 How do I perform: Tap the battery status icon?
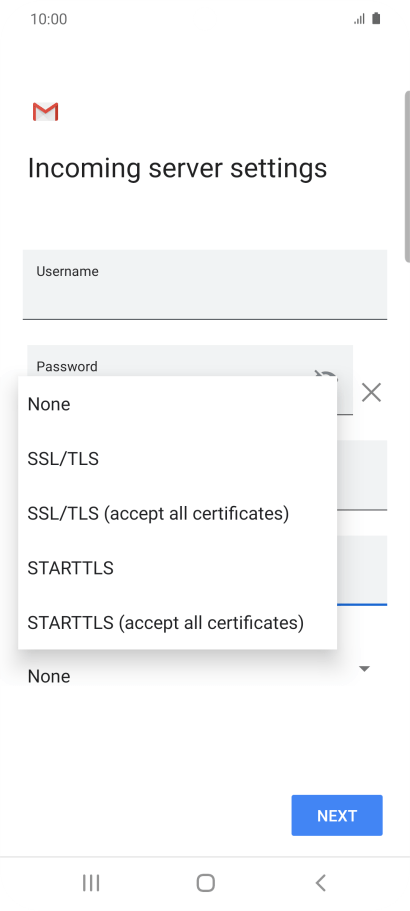pyautogui.click(x=376, y=19)
